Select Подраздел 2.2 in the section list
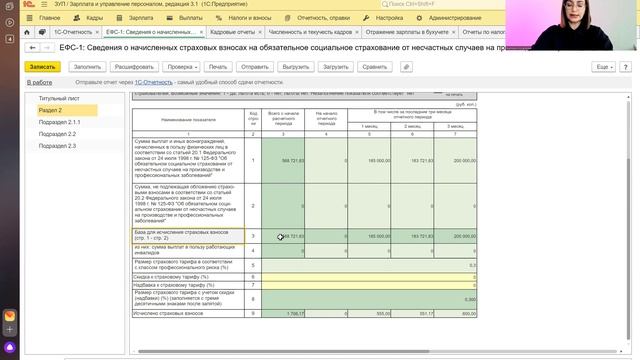The image size is (640, 360). 57,134
